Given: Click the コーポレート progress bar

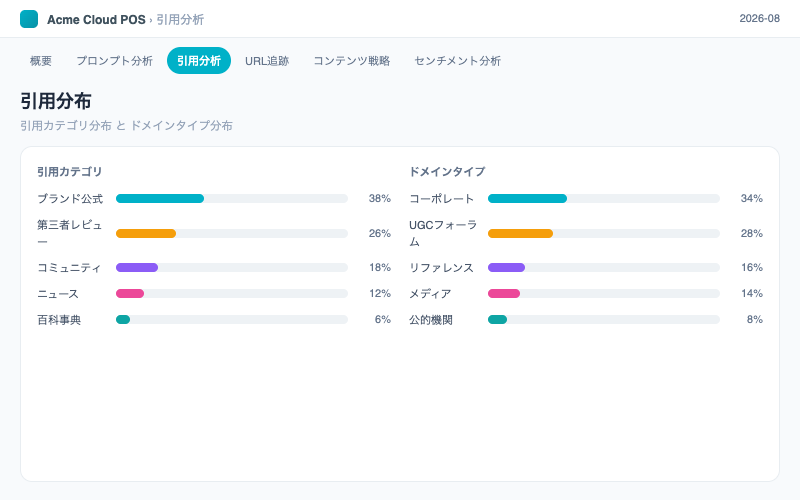Looking at the screenshot, I should tap(604, 198).
